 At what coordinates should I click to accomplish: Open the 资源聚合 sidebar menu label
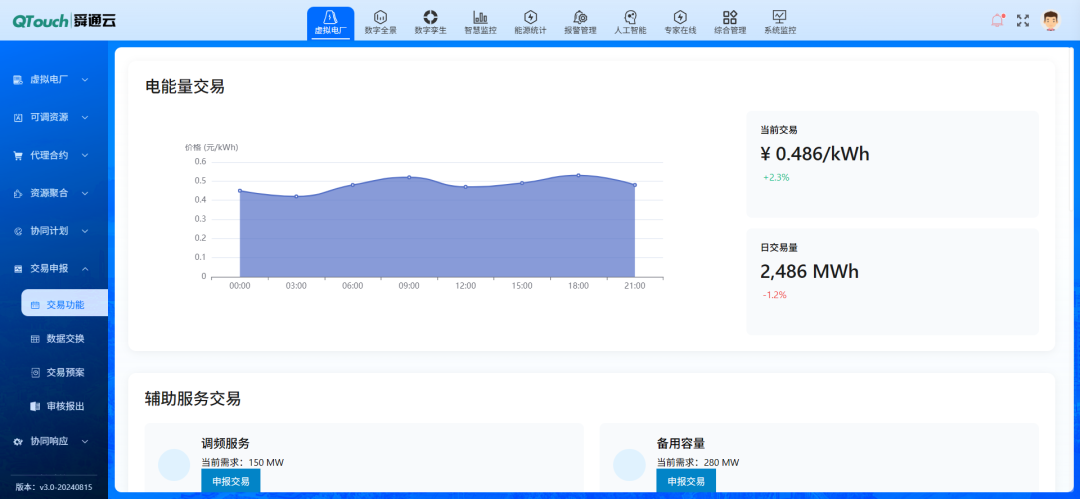point(49,194)
